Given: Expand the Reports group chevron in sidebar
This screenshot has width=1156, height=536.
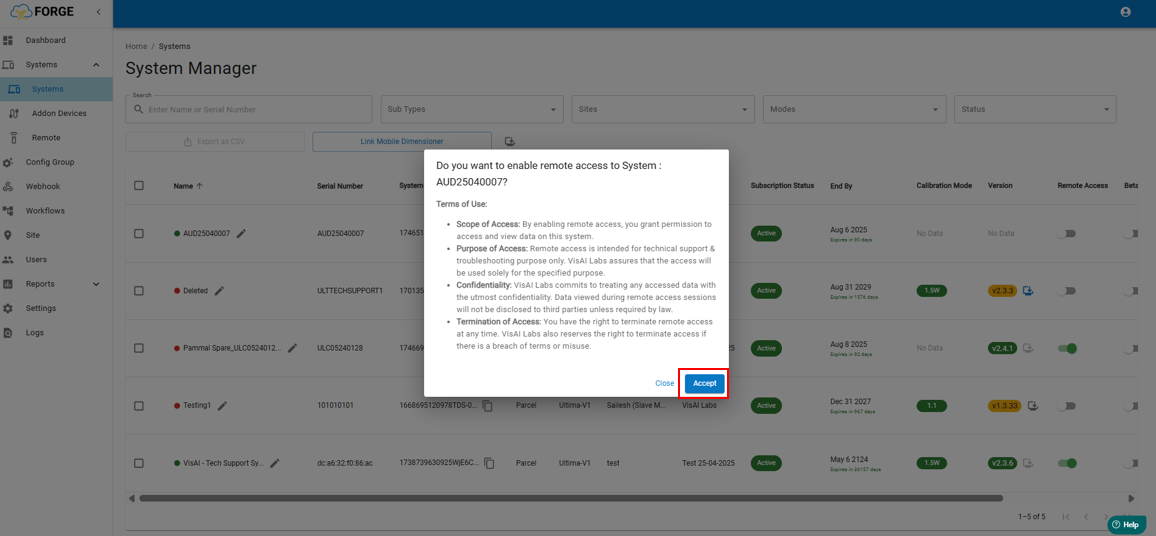Looking at the screenshot, I should (x=96, y=284).
